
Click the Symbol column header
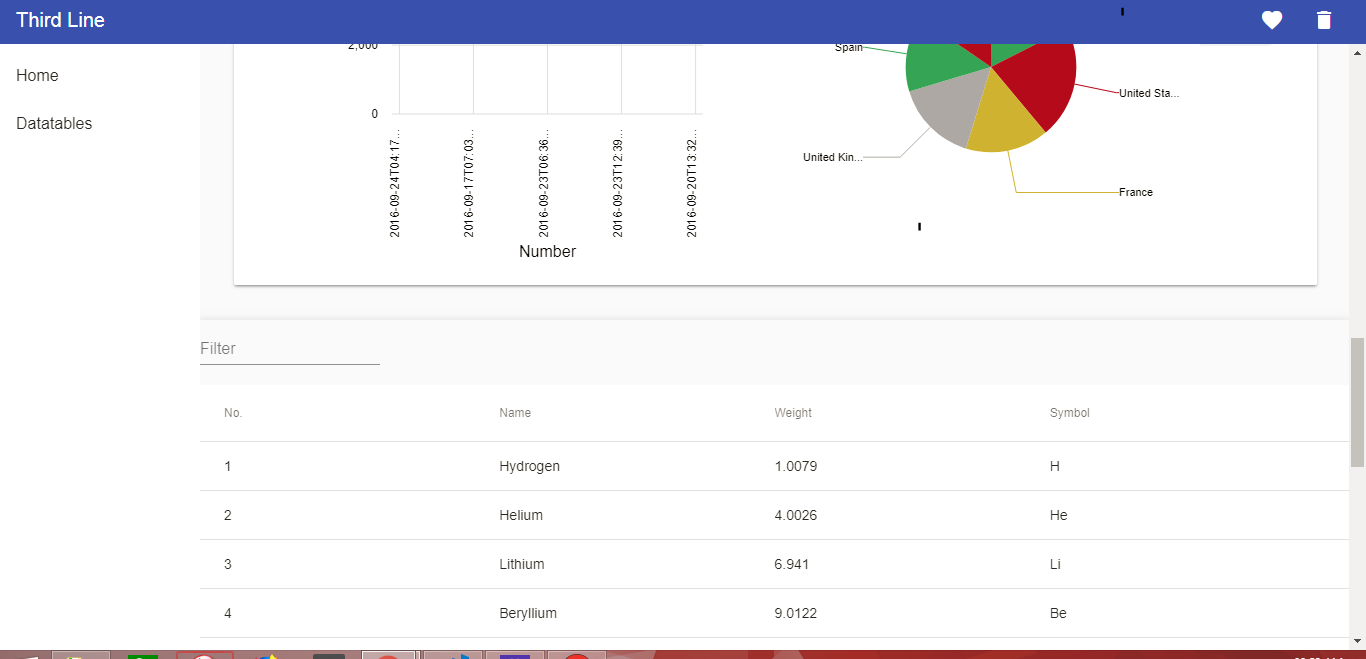click(1069, 413)
